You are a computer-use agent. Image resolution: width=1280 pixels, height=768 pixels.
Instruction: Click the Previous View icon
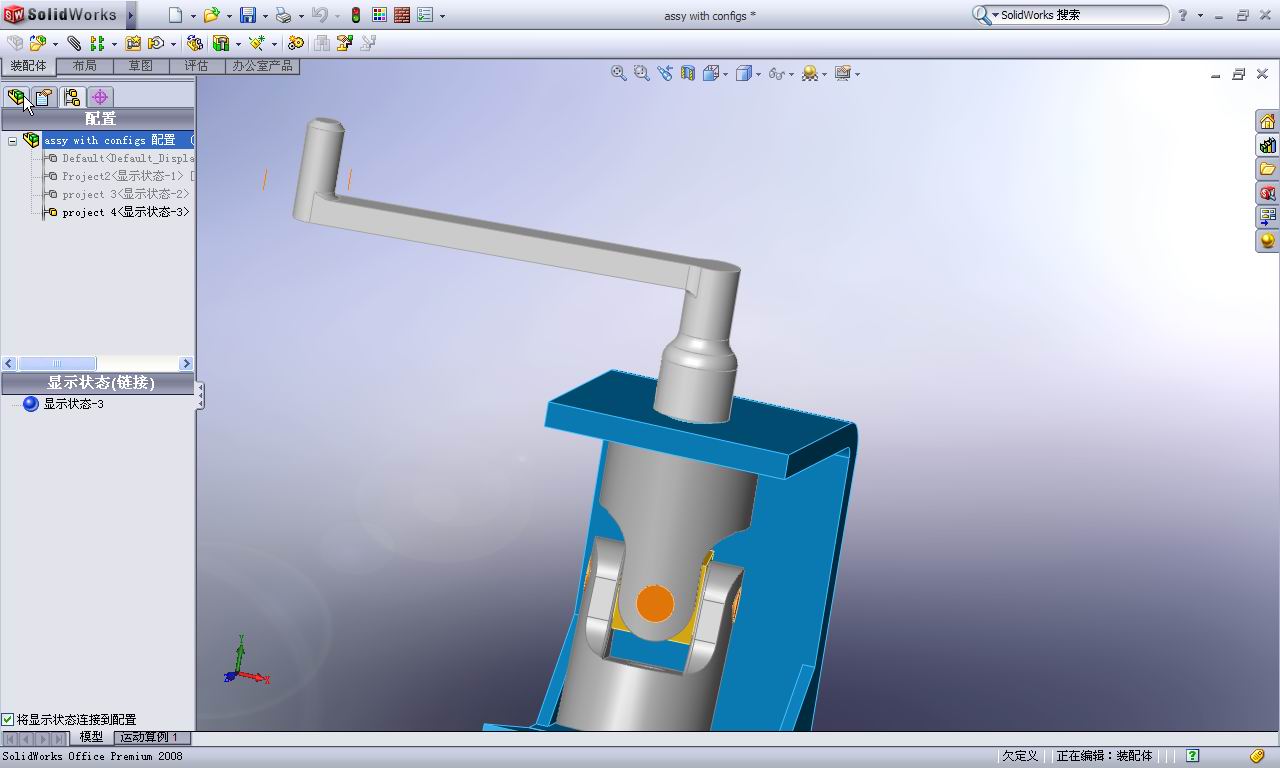point(665,73)
